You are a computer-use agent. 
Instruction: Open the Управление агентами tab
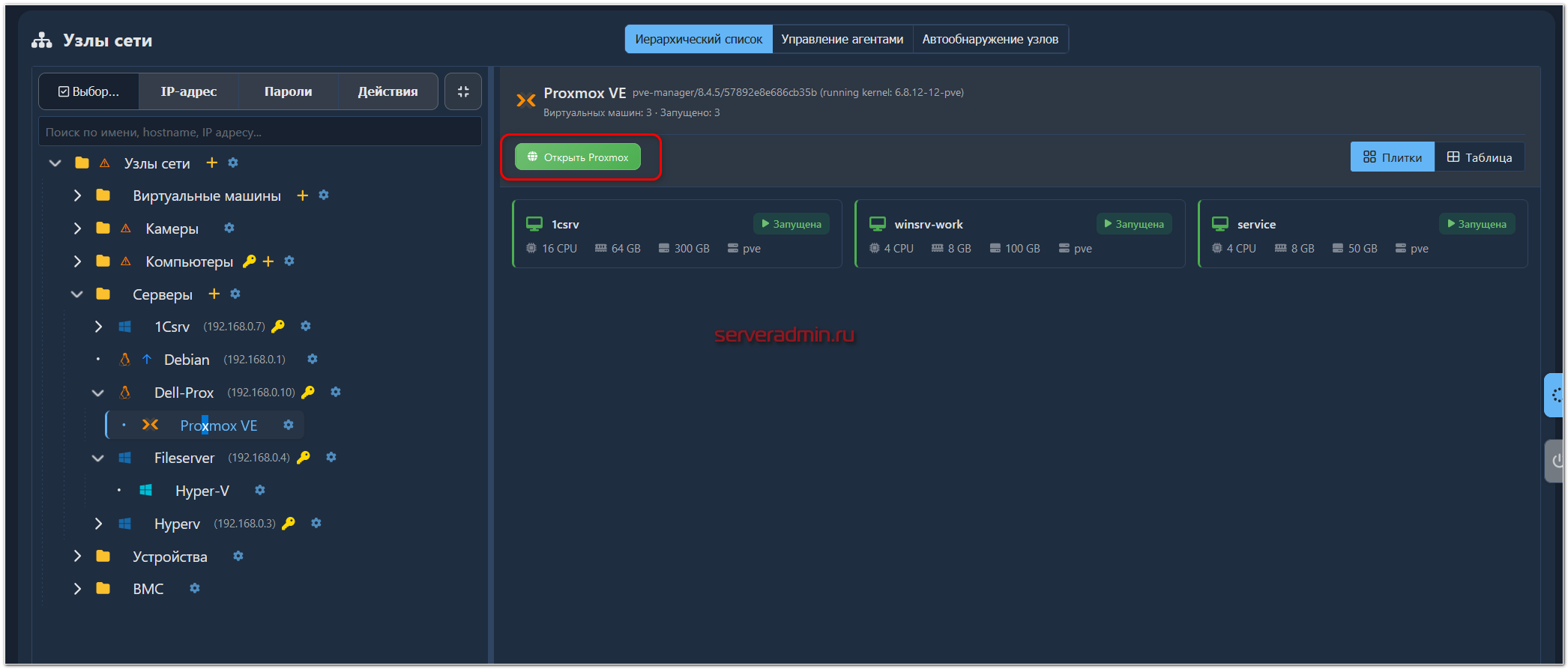[842, 39]
